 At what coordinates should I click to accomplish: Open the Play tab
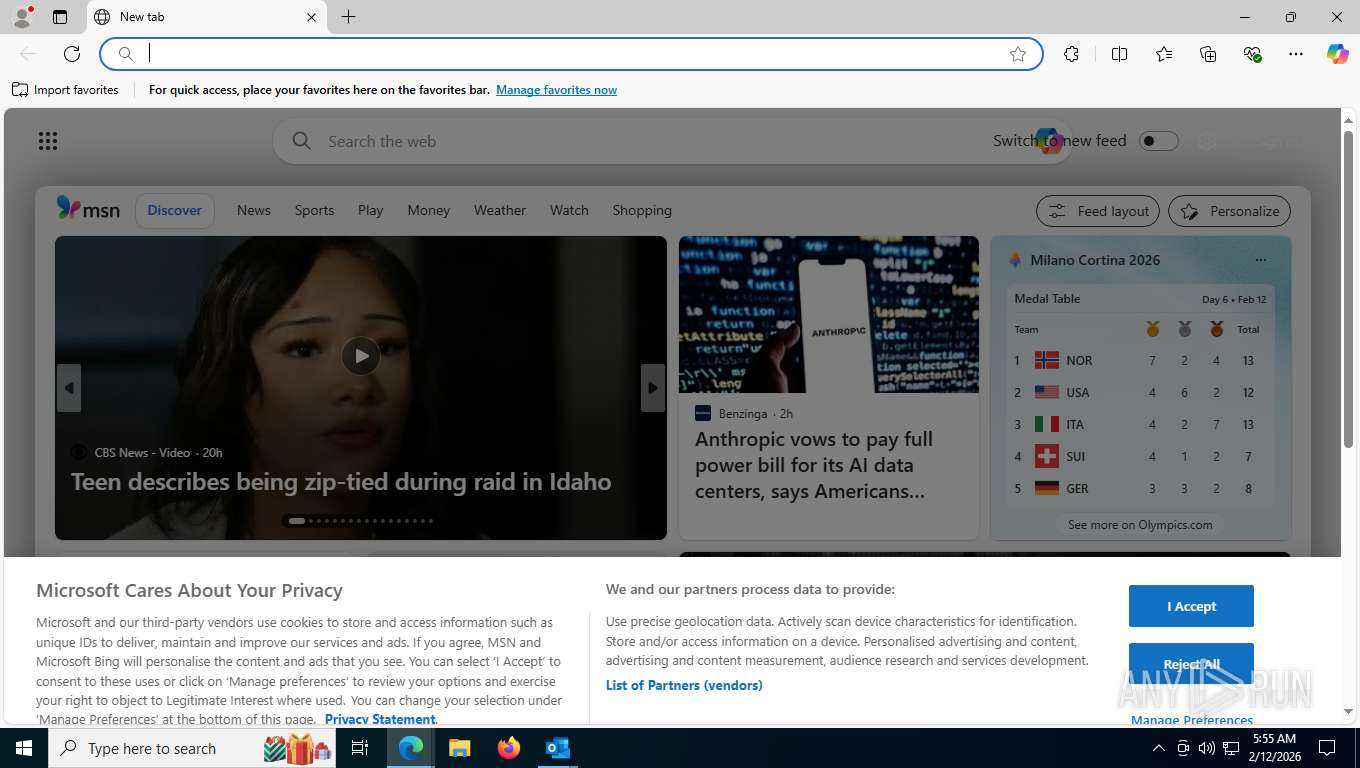pyautogui.click(x=370, y=210)
